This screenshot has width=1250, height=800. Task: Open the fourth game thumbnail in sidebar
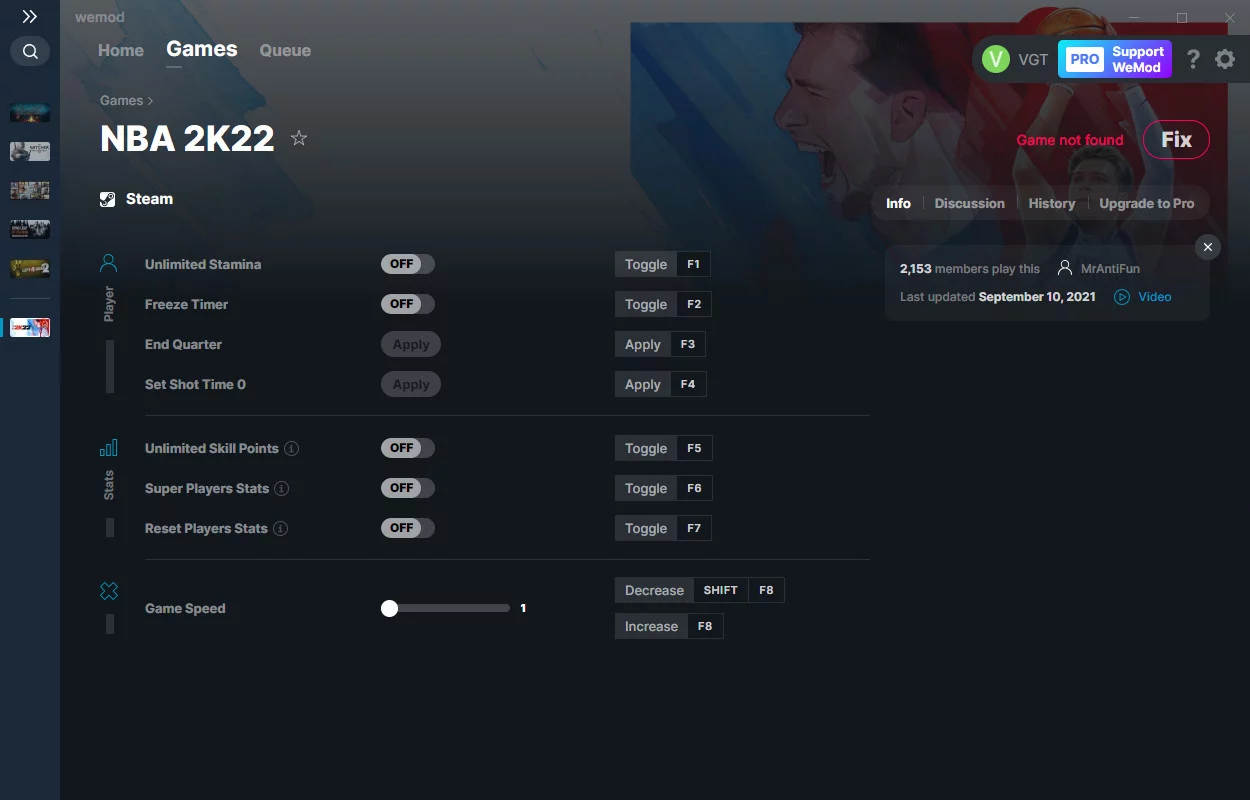[x=30, y=229]
